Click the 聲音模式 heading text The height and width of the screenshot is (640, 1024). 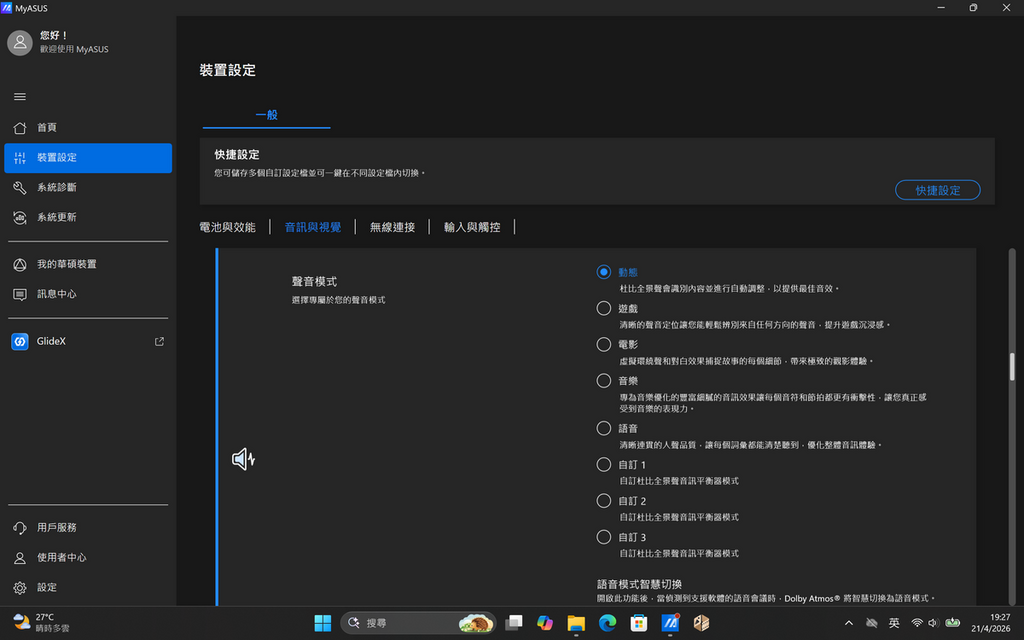pos(314,281)
